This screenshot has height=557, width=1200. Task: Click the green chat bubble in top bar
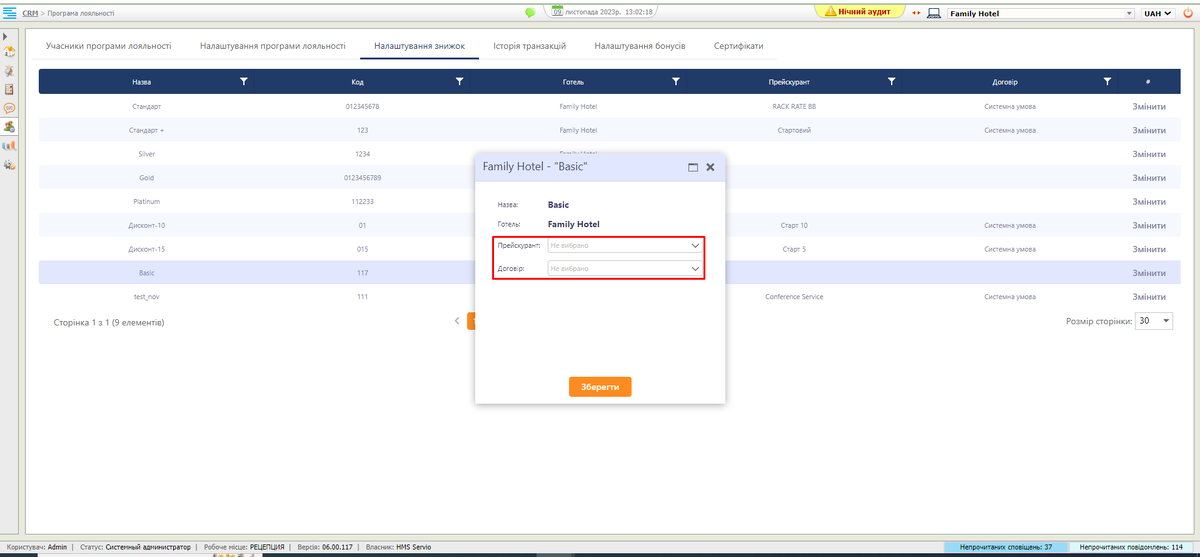tap(530, 13)
